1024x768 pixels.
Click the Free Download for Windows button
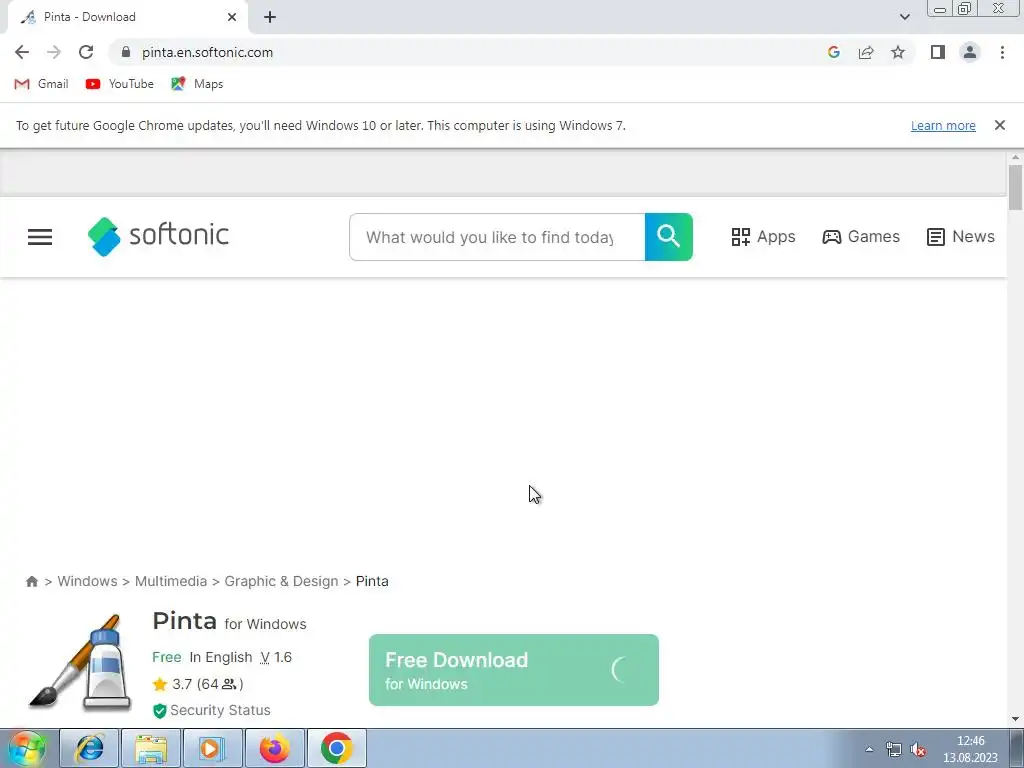tap(514, 670)
